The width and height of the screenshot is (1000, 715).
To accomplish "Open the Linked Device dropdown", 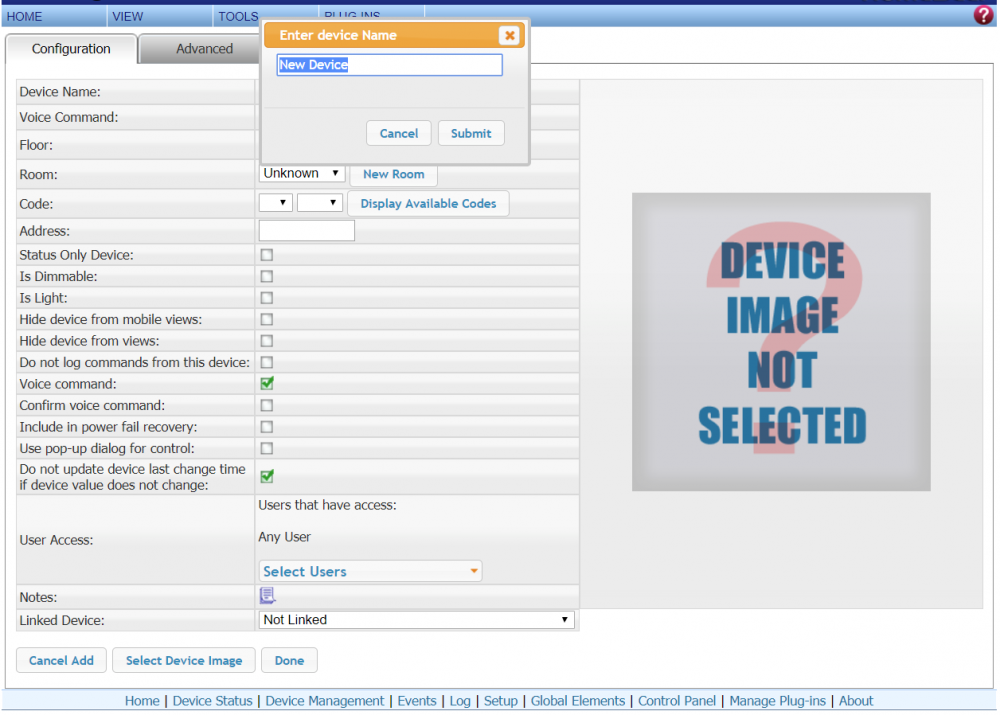I will [416, 620].
